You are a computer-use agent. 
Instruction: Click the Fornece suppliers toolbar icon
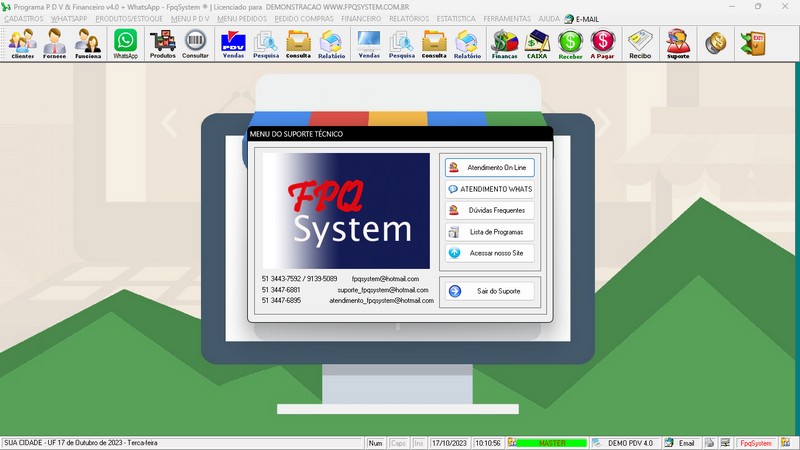(x=55, y=44)
